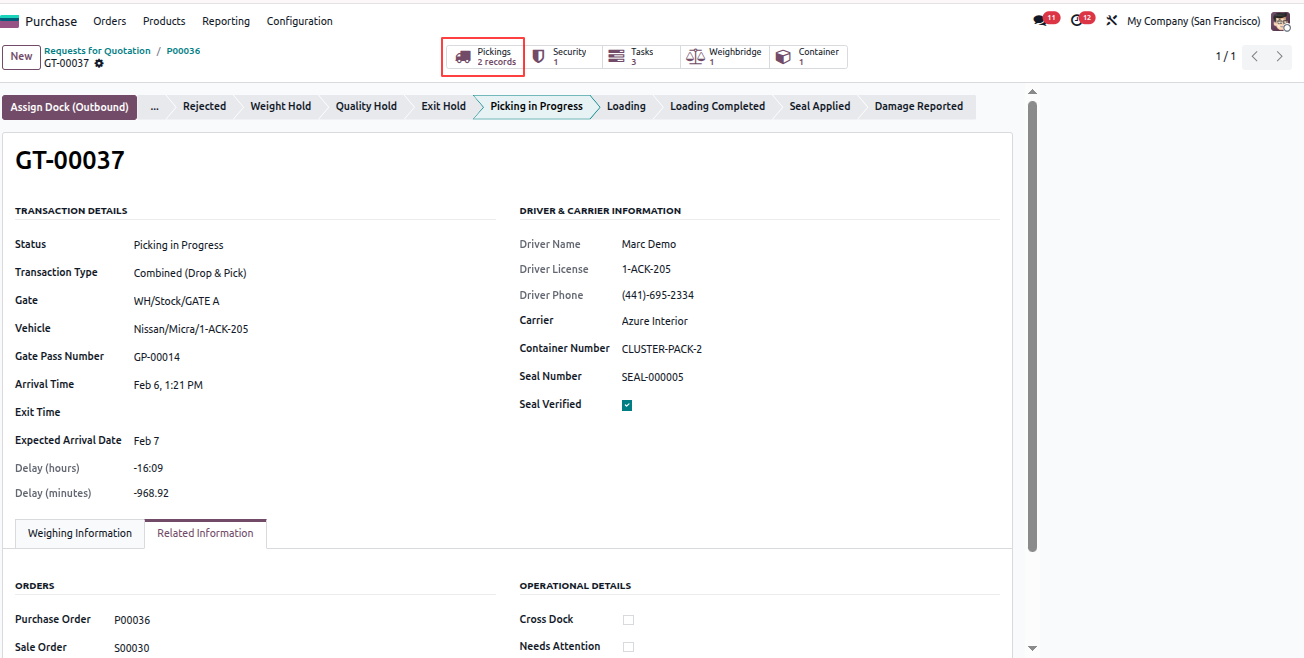The image size is (1304, 658).
Task: Click the 1 / 1 pager counter
Action: pyautogui.click(x=1225, y=57)
